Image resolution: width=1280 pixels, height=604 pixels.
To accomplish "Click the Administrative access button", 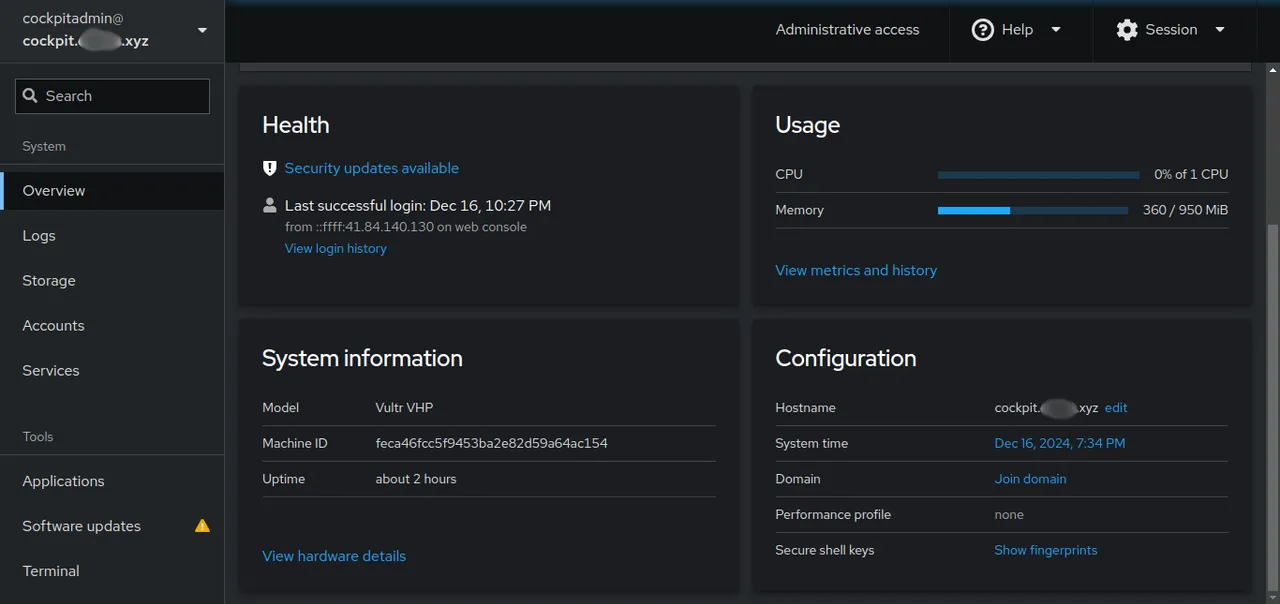I will click(x=847, y=30).
